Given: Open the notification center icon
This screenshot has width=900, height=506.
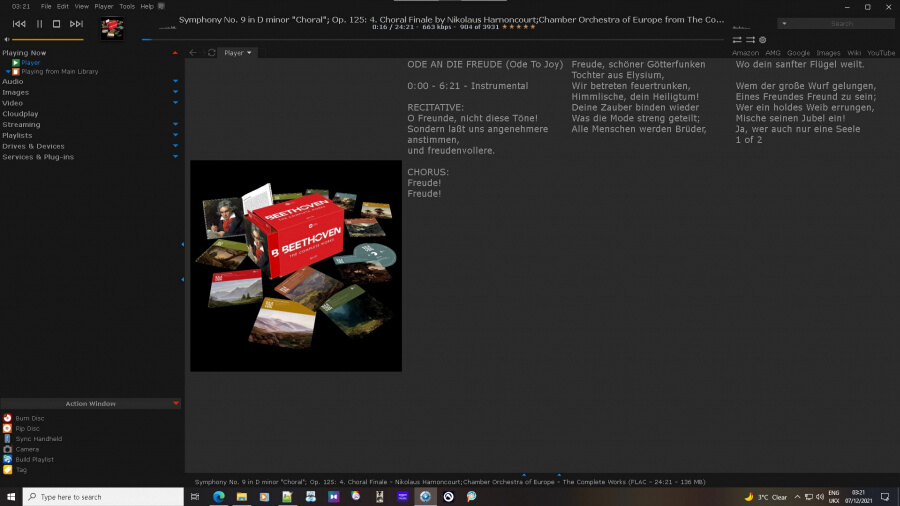Looking at the screenshot, I should click(885, 497).
